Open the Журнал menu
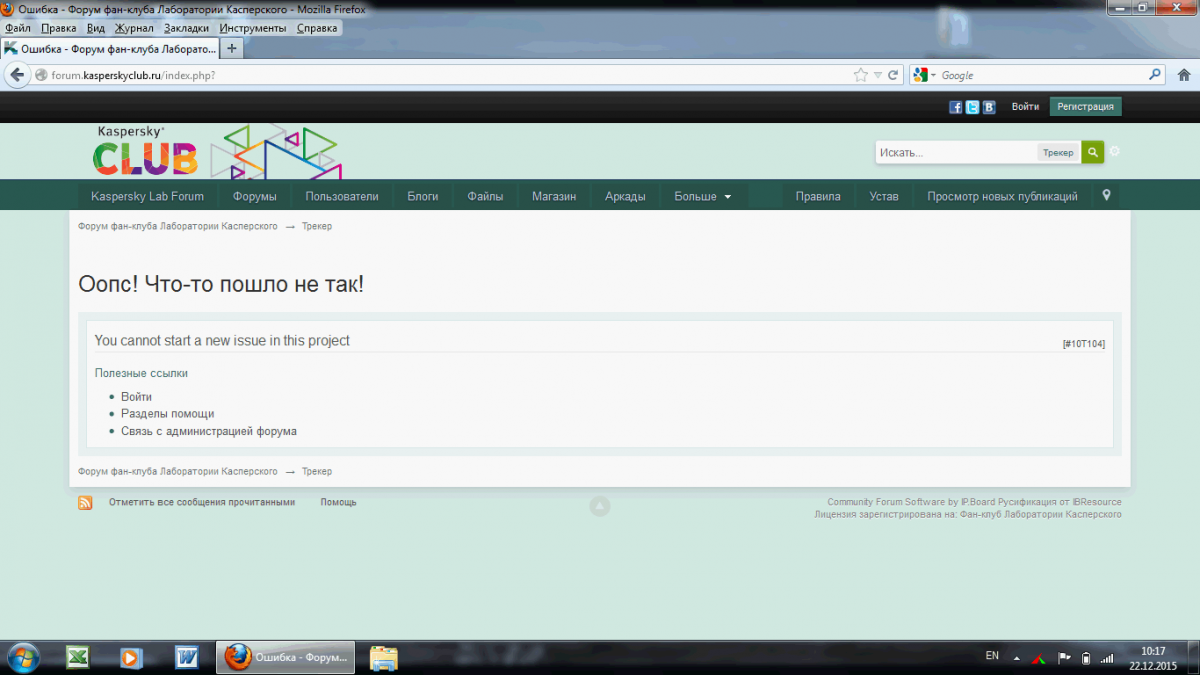This screenshot has width=1200, height=675. click(134, 28)
